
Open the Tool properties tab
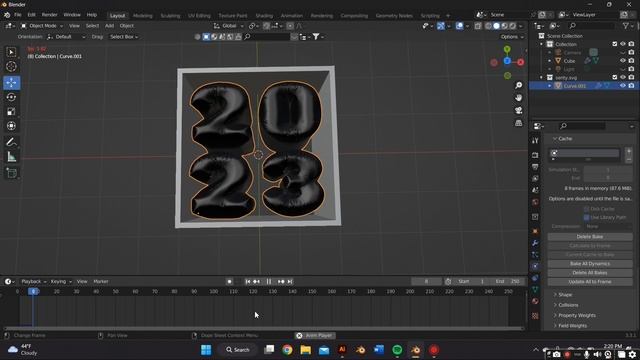535,140
